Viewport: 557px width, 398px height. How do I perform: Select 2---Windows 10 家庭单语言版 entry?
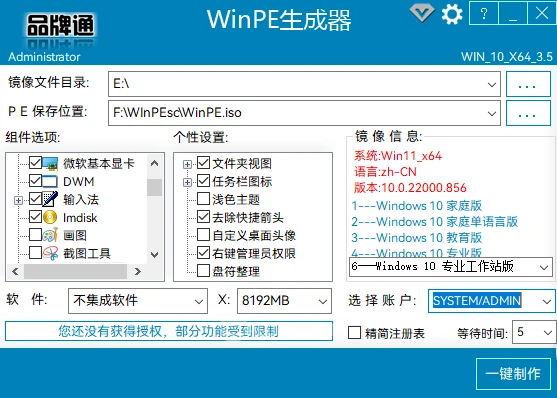click(x=434, y=221)
